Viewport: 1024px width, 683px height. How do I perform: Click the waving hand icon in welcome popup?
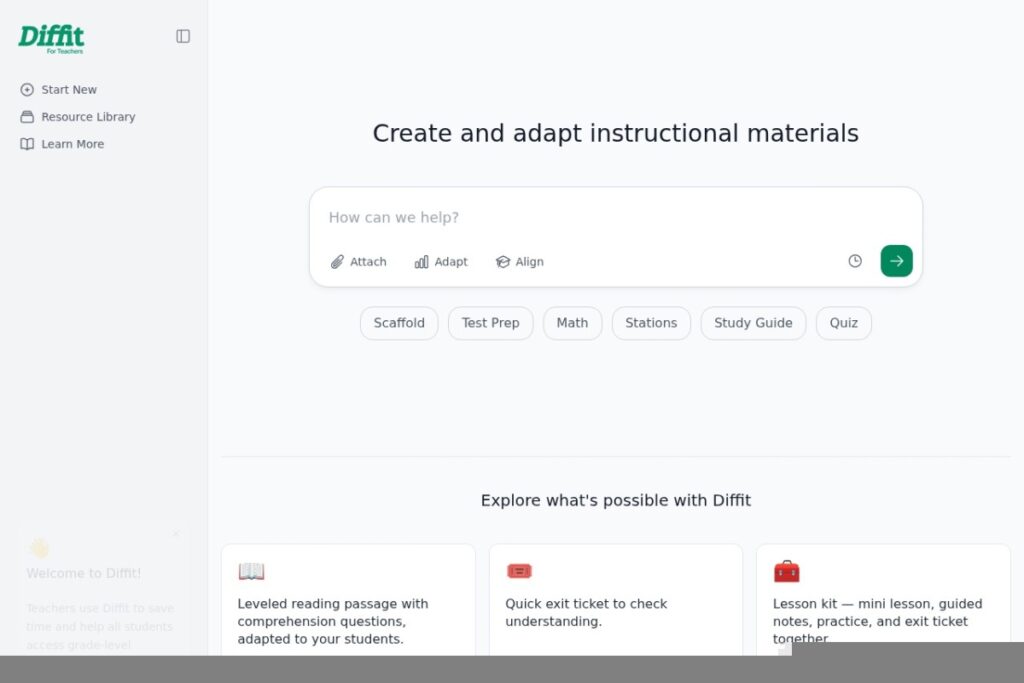click(x=39, y=548)
